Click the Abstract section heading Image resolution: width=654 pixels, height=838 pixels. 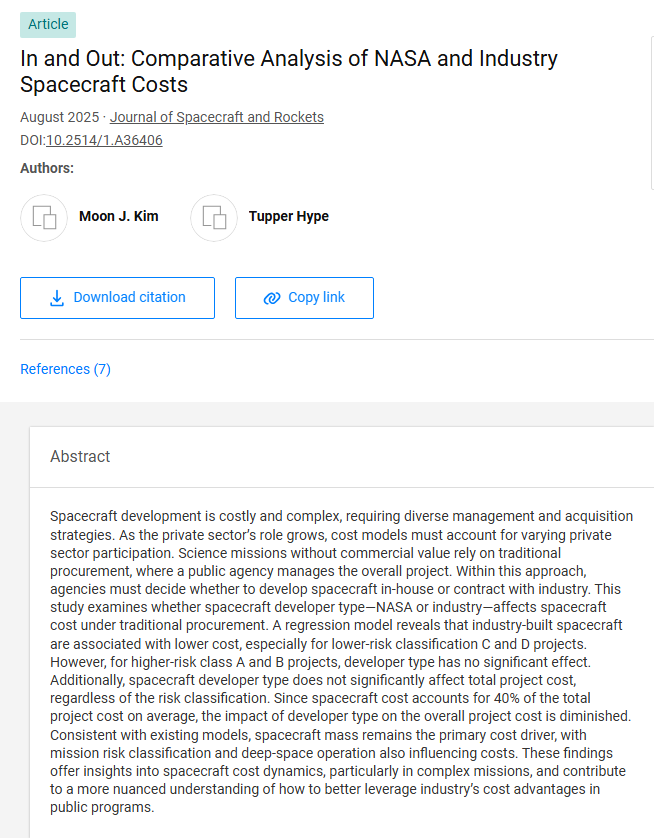point(80,456)
